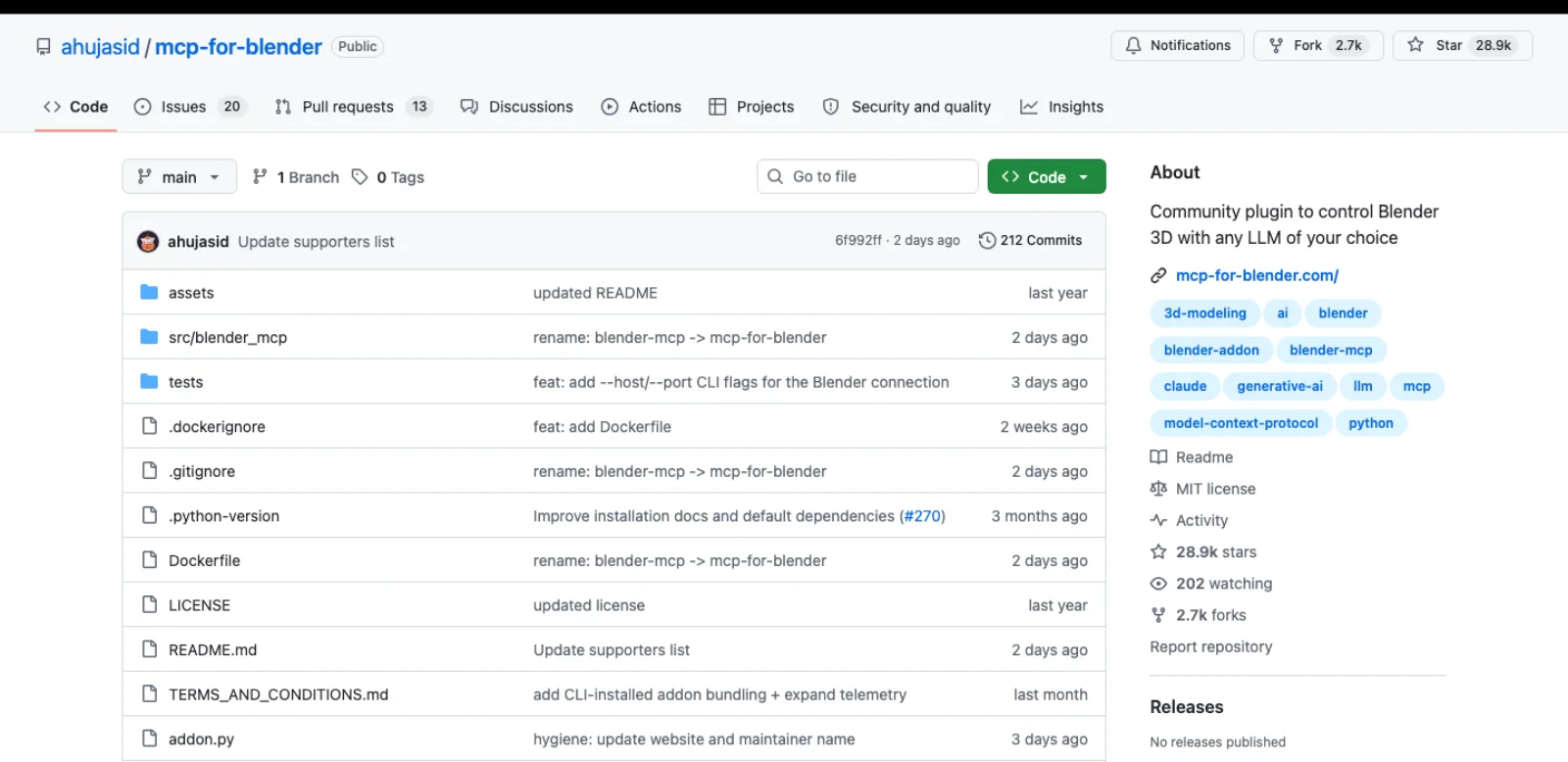This screenshot has height=762, width=1568.
Task: Click the repository book icon beside ahujasid
Action: (x=43, y=47)
